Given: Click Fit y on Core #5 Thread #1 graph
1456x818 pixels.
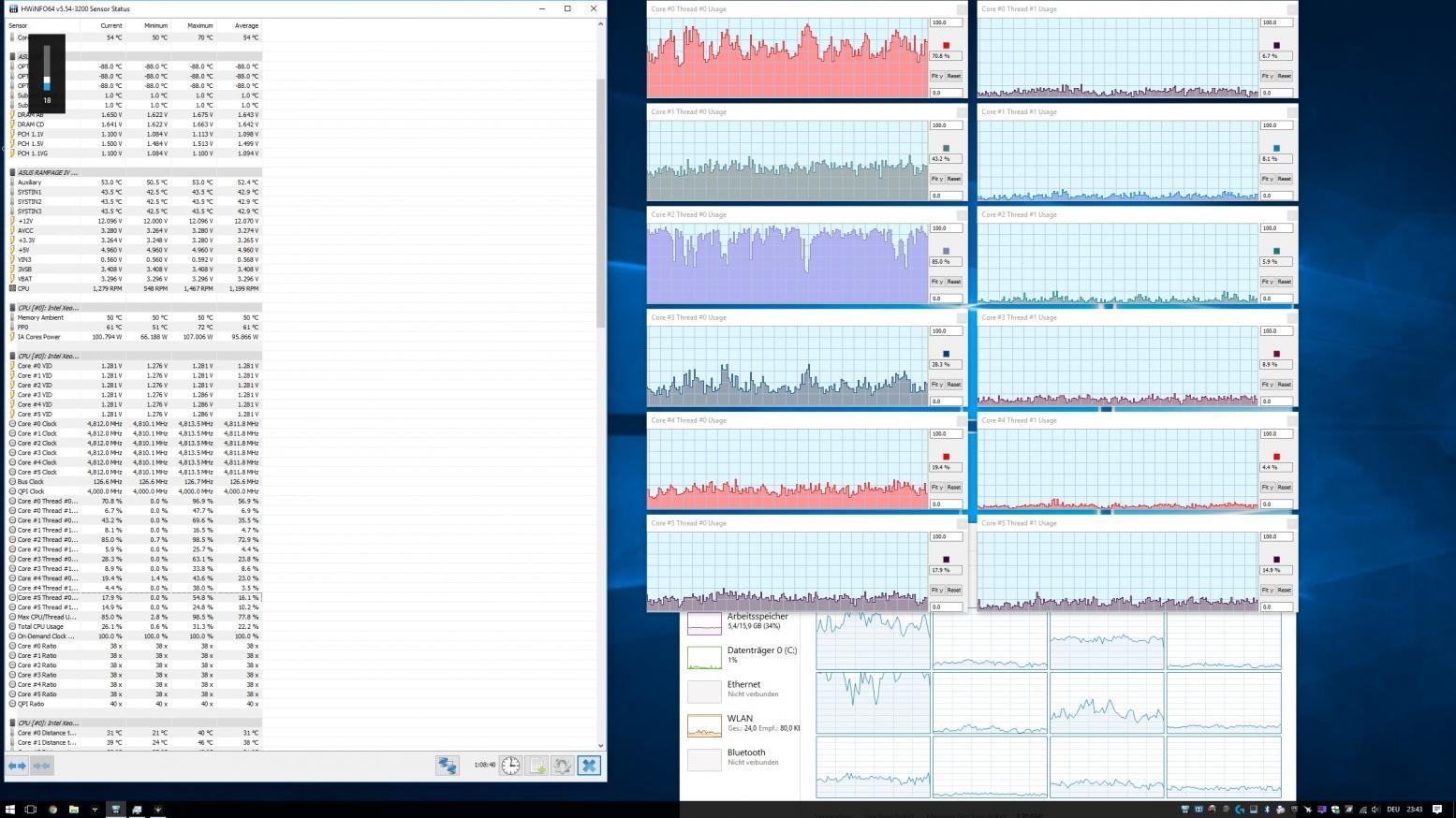Looking at the screenshot, I should (x=1267, y=591).
